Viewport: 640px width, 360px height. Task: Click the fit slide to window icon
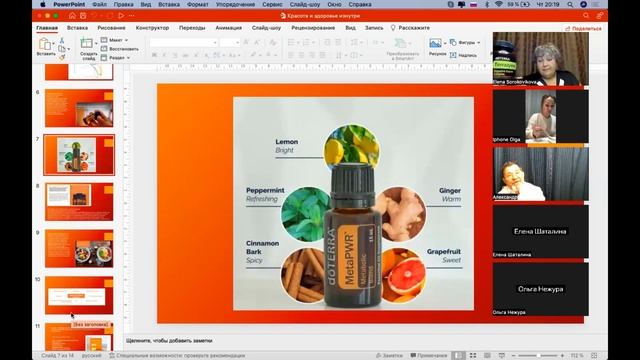[x=594, y=356]
